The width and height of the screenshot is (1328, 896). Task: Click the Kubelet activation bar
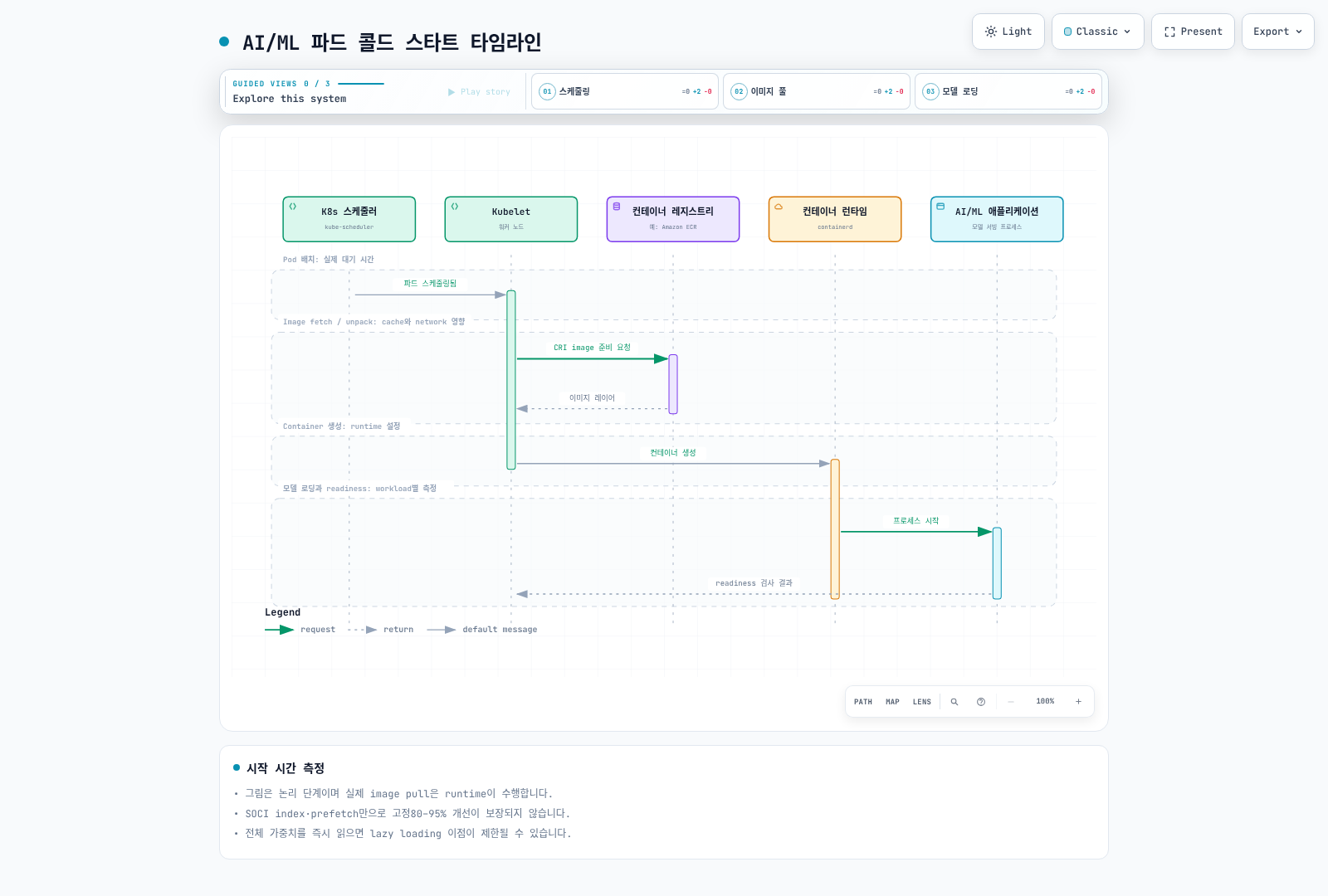click(x=511, y=380)
